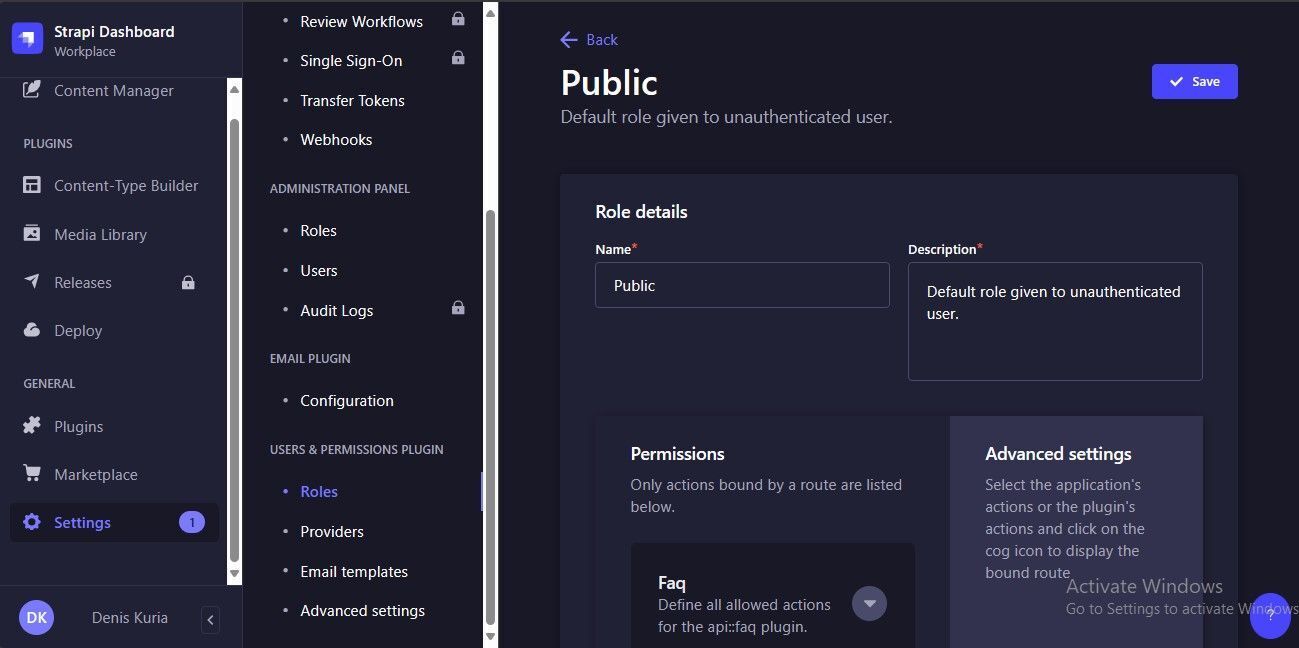Click the Description text area
Image resolution: width=1299 pixels, height=648 pixels.
tap(1054, 321)
